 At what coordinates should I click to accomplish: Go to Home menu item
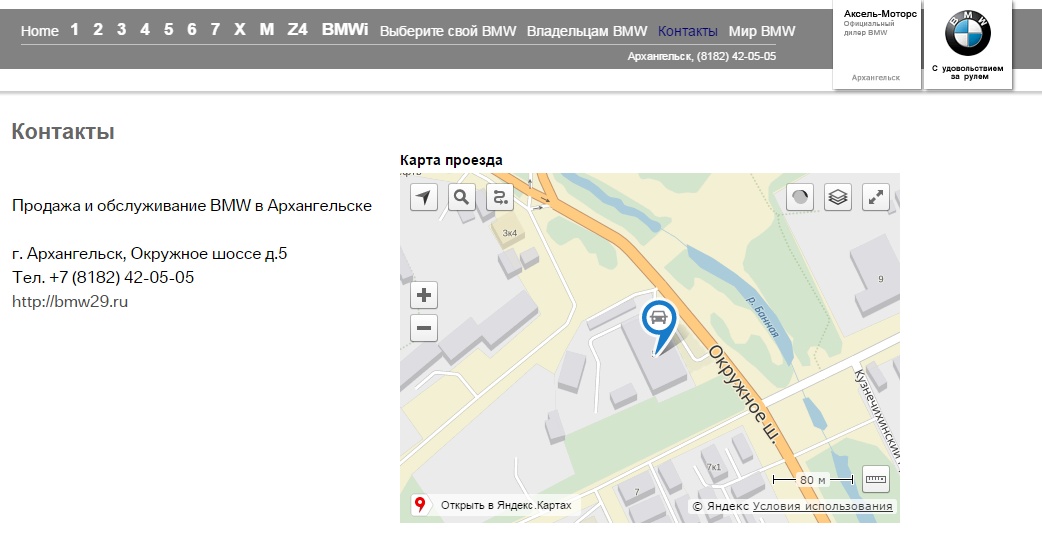click(x=39, y=31)
